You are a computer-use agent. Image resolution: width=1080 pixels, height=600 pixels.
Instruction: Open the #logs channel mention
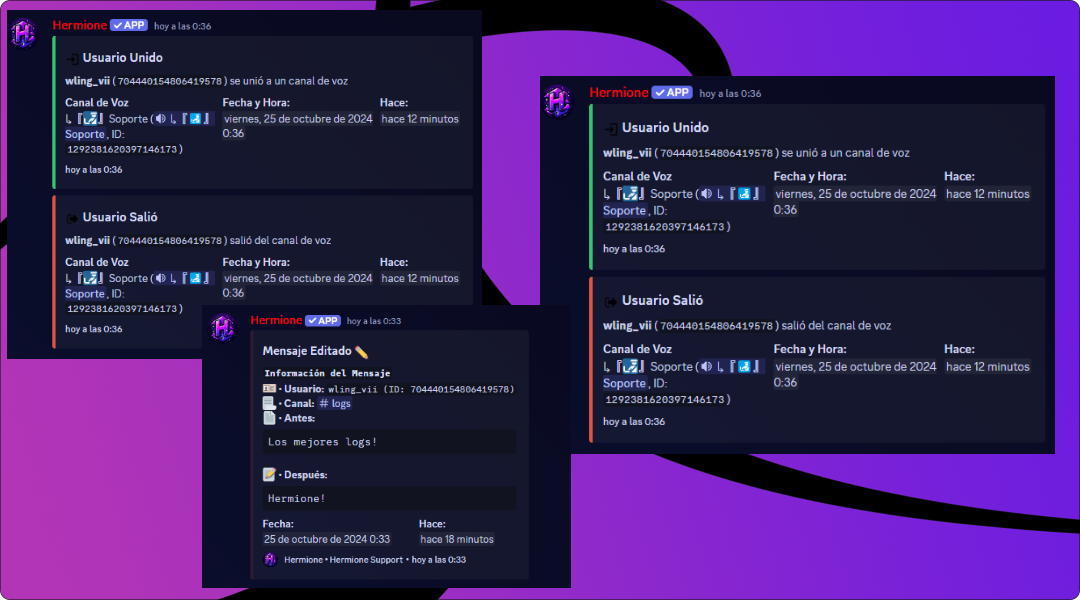pos(335,404)
